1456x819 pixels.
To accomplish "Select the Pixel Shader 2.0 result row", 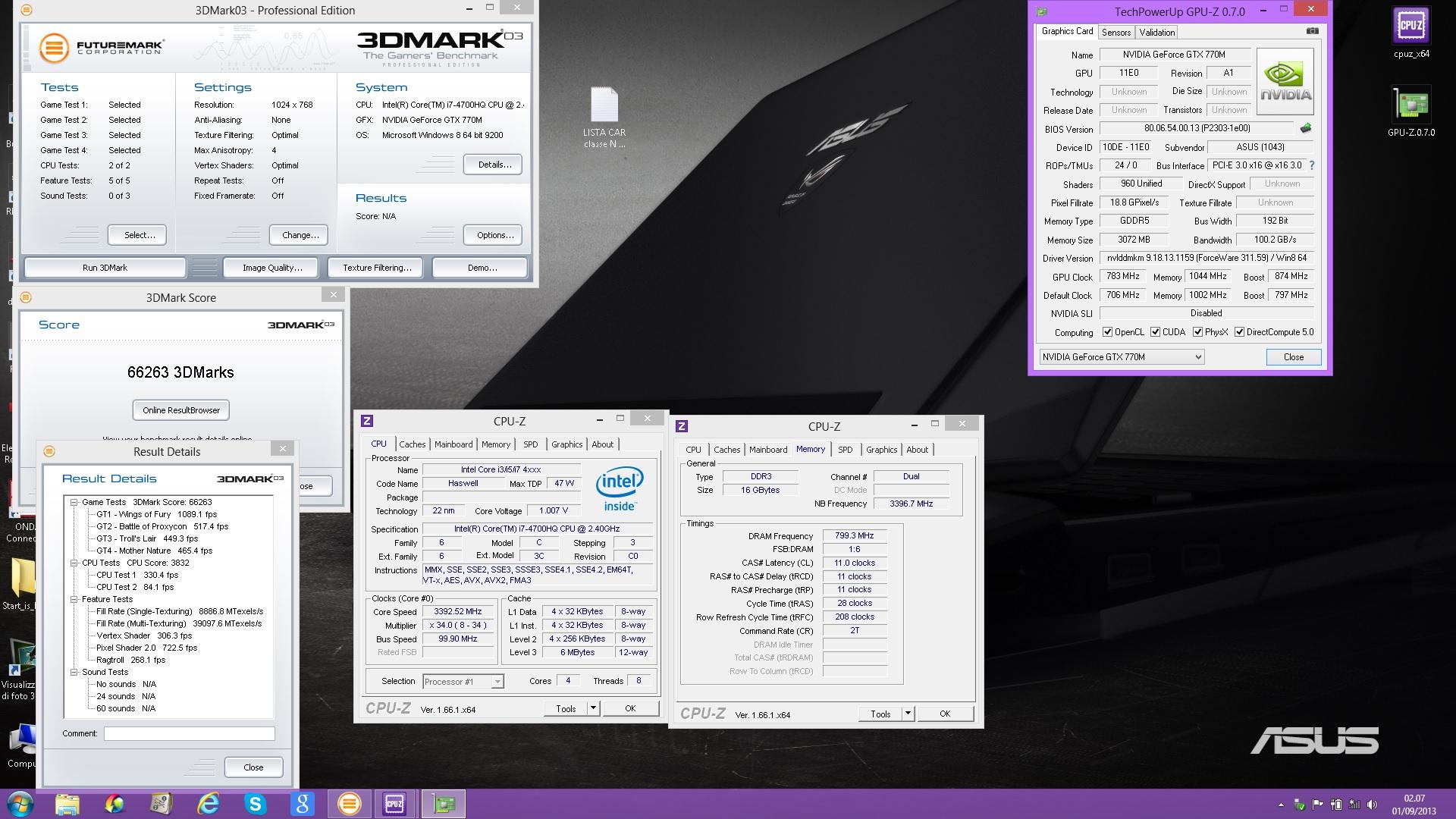I will tap(146, 648).
